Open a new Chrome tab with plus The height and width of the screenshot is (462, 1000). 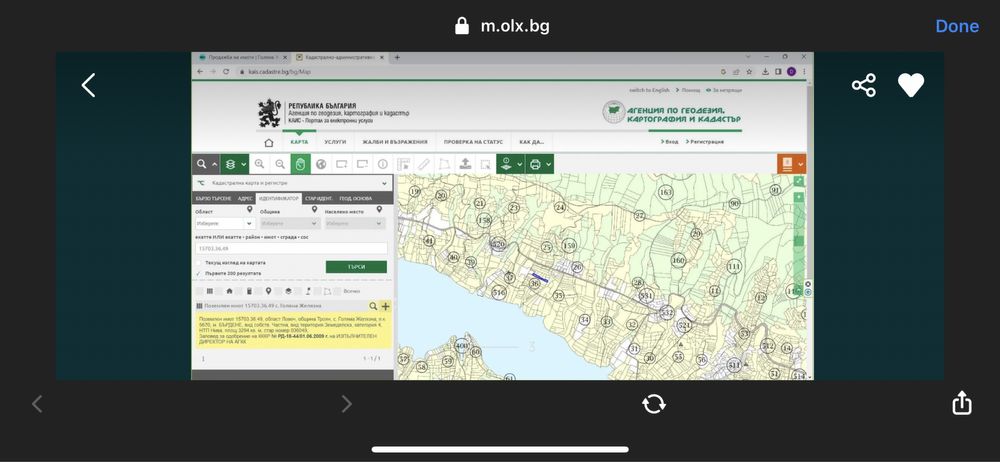coord(397,57)
